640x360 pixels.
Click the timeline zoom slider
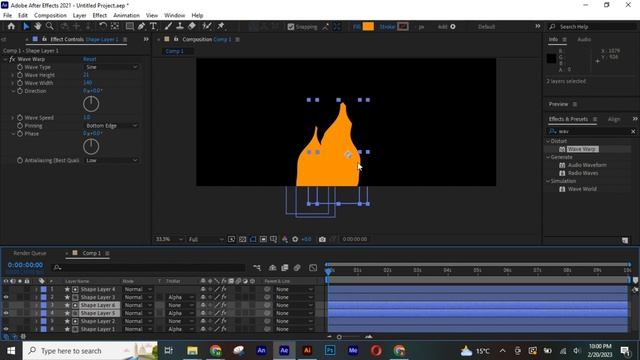pos(339,337)
